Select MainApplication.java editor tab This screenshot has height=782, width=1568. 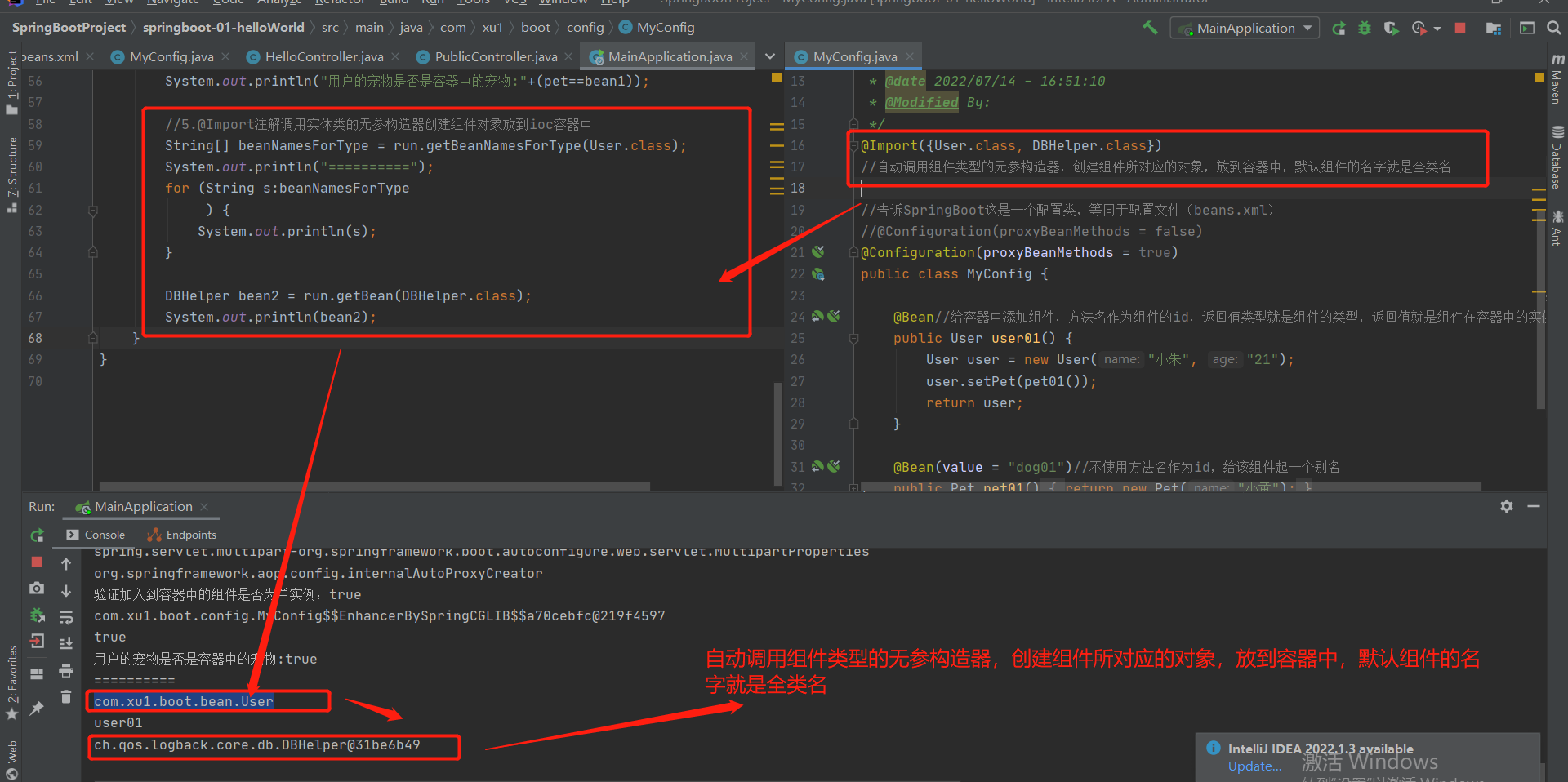pos(670,56)
